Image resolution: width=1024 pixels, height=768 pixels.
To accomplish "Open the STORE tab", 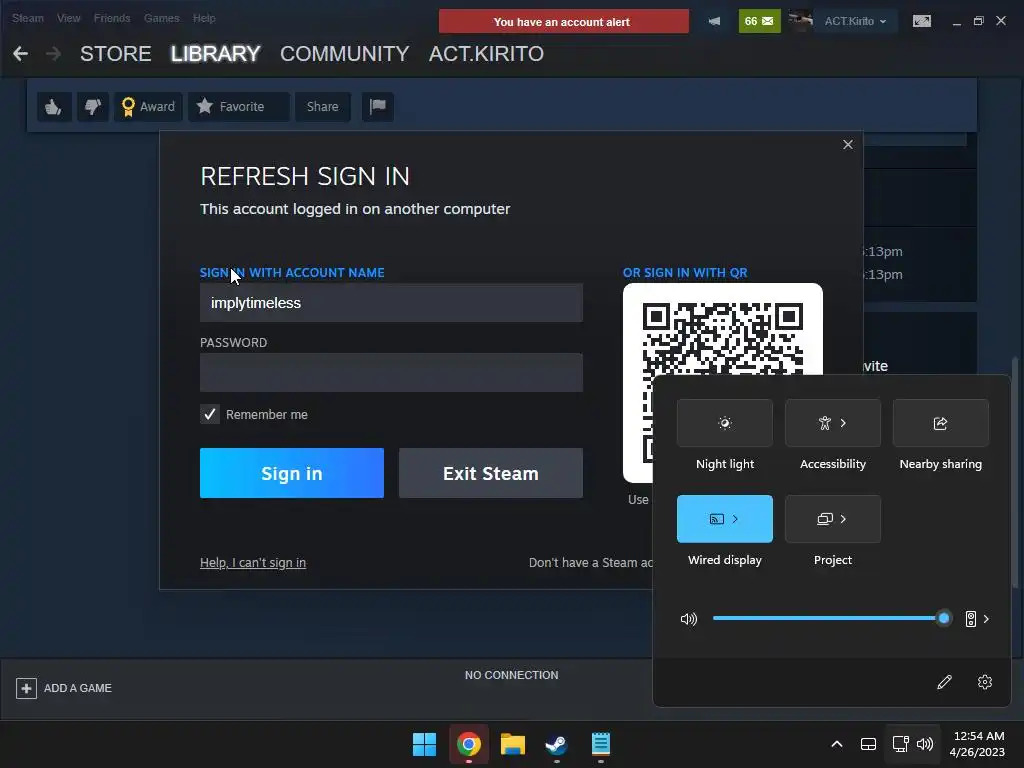I will pyautogui.click(x=116, y=54).
